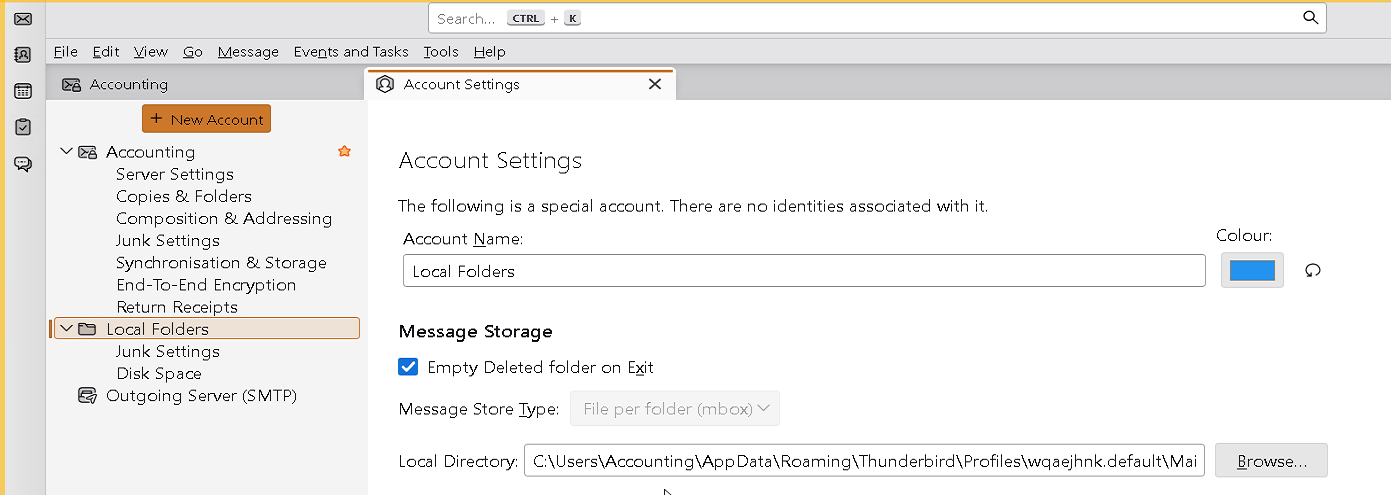Close the Account Settings tab
This screenshot has width=1391, height=495.
click(x=655, y=84)
